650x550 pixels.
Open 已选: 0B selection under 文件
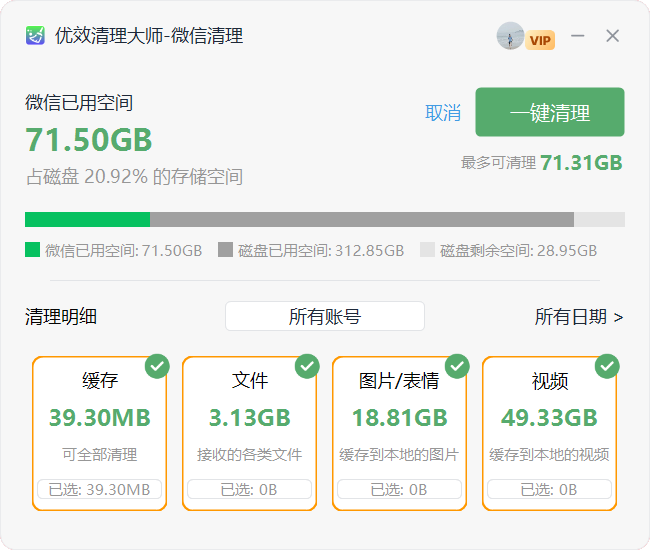point(249,489)
